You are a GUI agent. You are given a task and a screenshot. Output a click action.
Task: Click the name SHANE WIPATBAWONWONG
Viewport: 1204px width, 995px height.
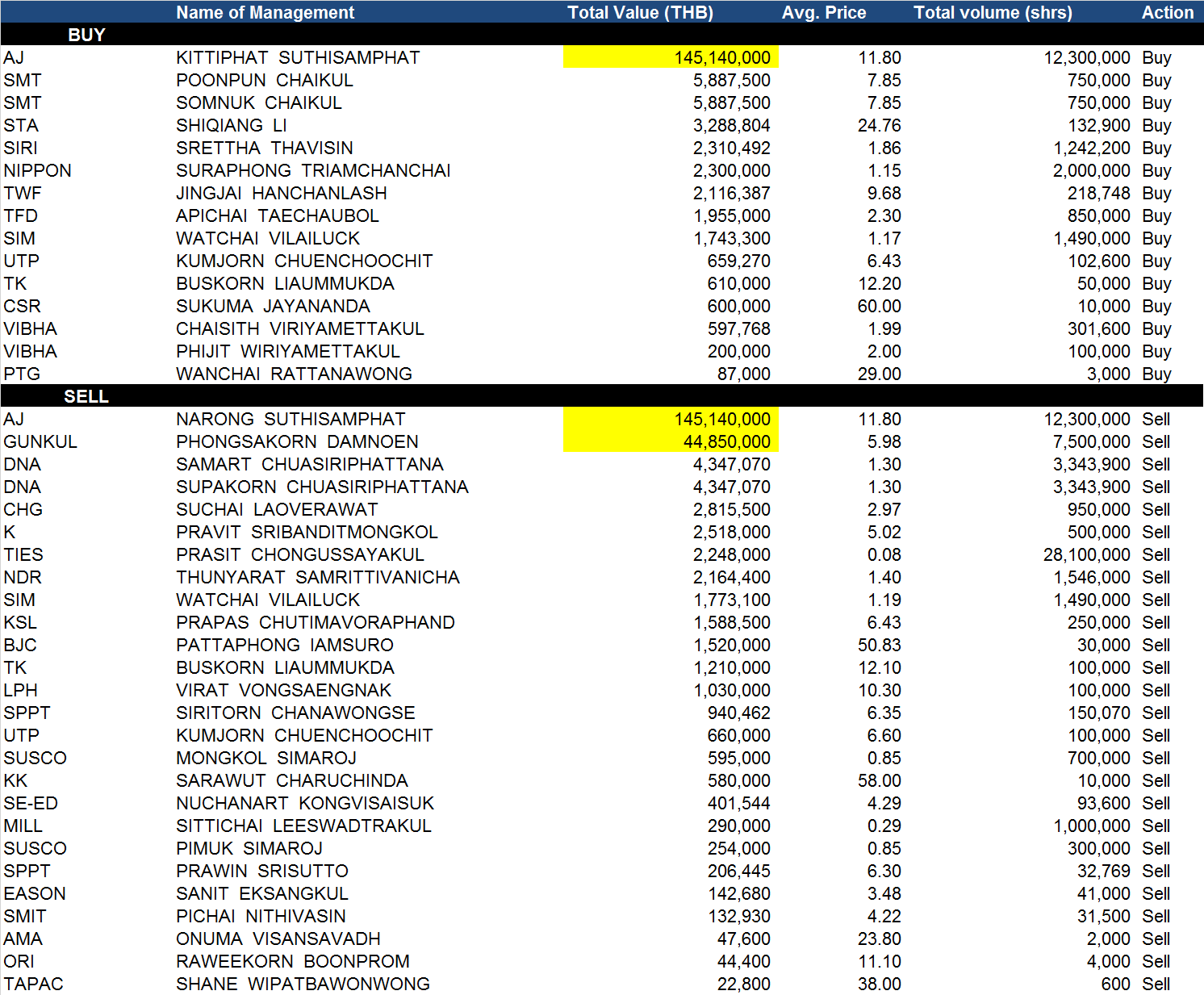pyautogui.click(x=303, y=984)
